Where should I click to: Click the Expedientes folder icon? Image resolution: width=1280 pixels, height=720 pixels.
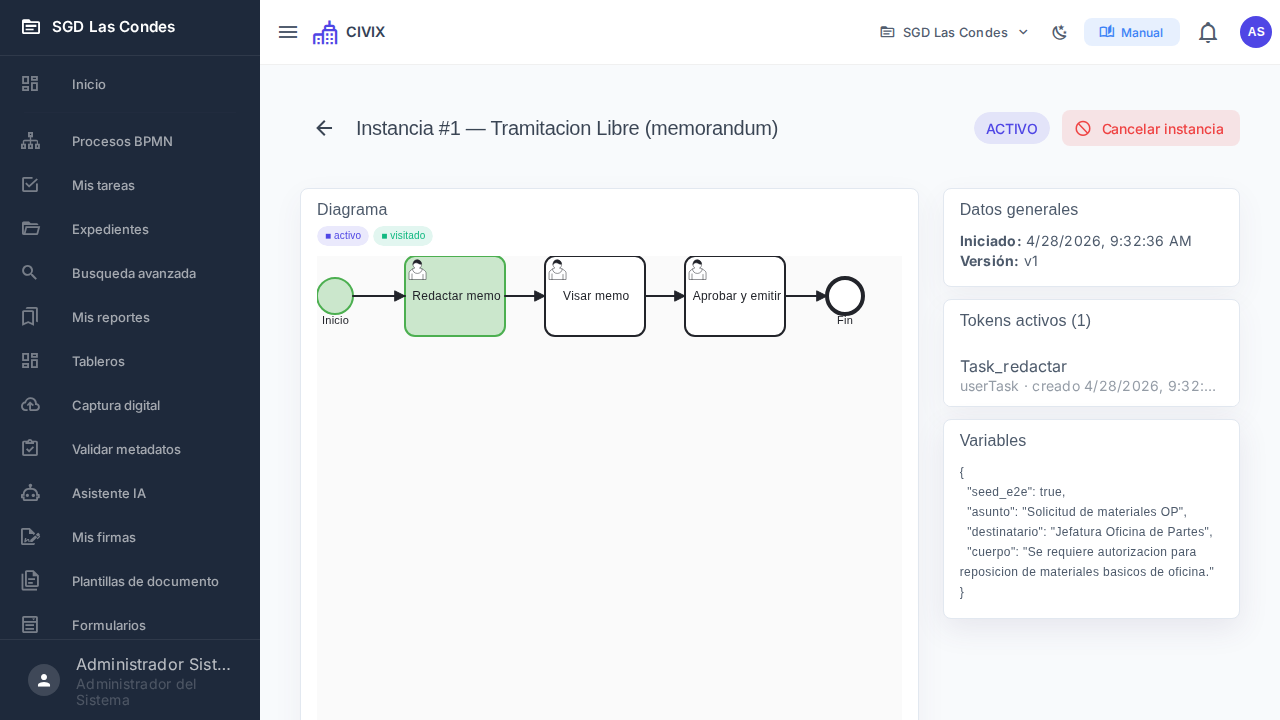30,229
